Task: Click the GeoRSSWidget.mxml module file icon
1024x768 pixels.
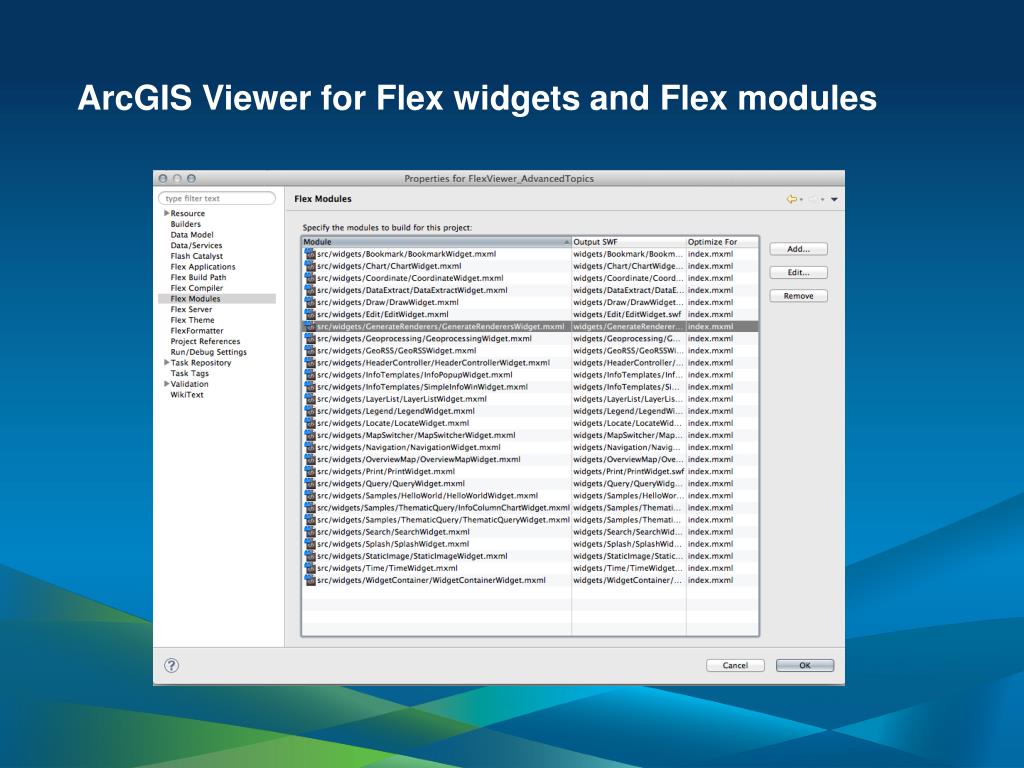Action: click(310, 351)
